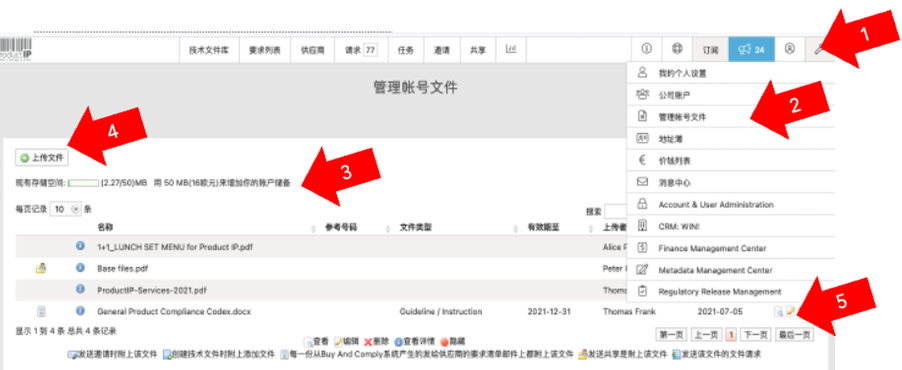902x370 pixels.
Task: Click the storage space progress bar
Action: pos(83,183)
